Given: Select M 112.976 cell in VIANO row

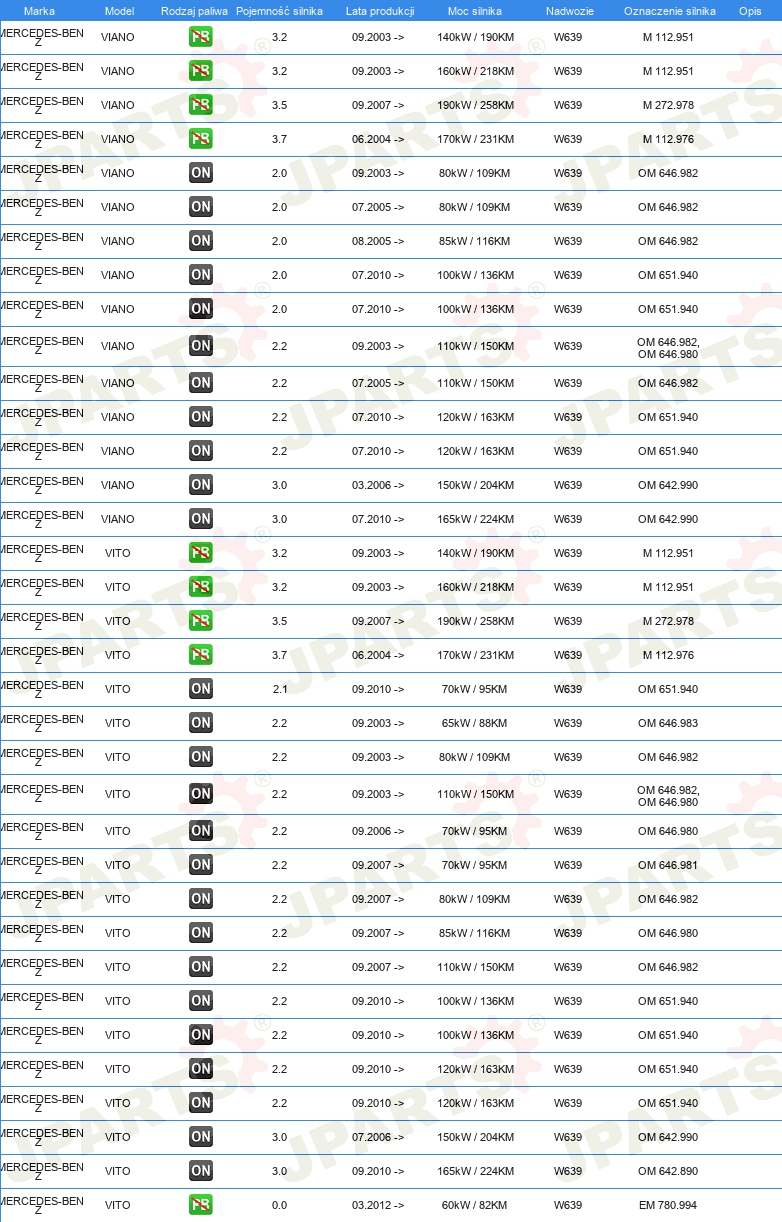Looking at the screenshot, I should click(x=668, y=139).
